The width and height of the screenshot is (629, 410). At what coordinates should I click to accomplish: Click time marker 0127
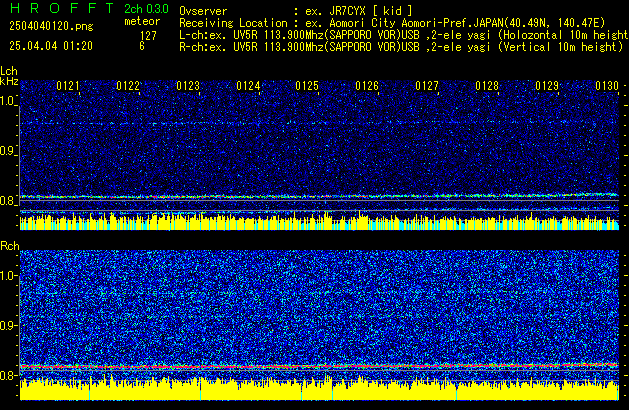(427, 86)
